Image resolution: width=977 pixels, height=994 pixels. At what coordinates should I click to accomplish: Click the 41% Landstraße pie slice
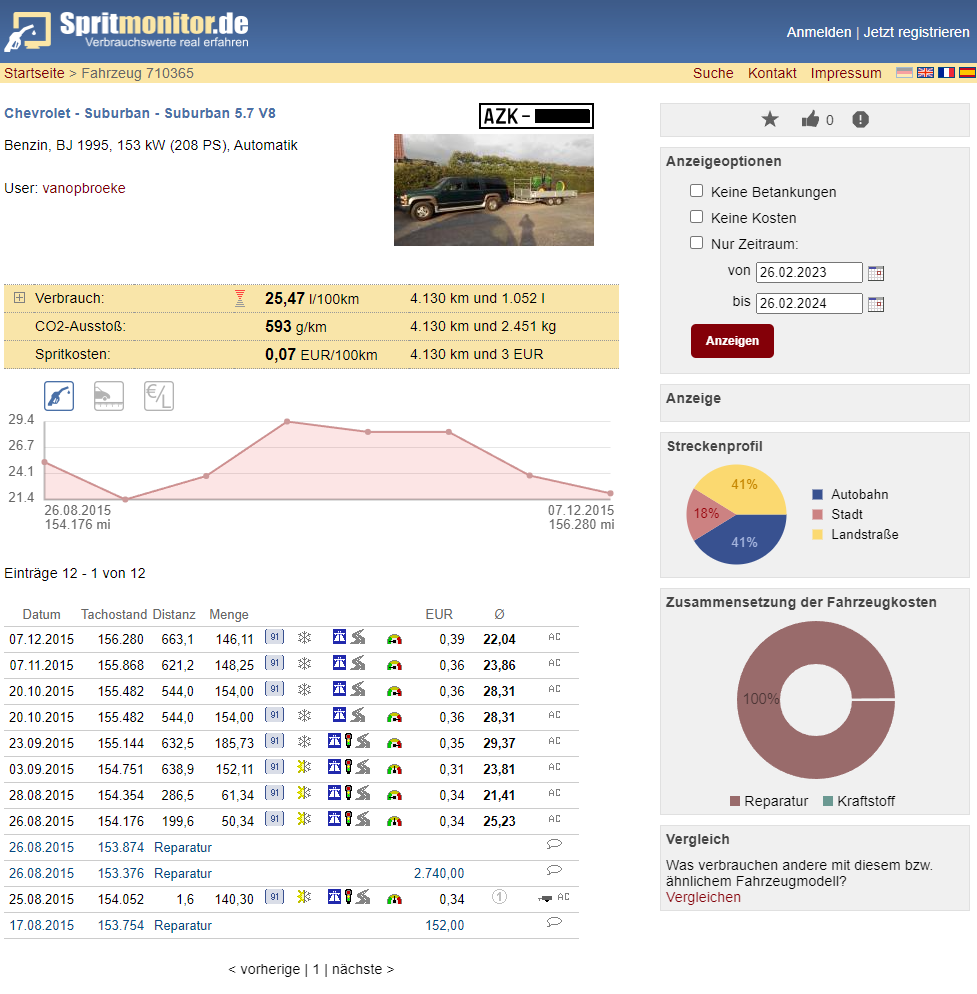(x=745, y=485)
